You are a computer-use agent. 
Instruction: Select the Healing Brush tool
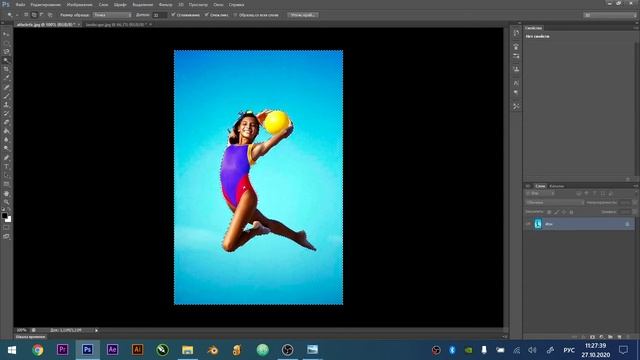pos(6,87)
